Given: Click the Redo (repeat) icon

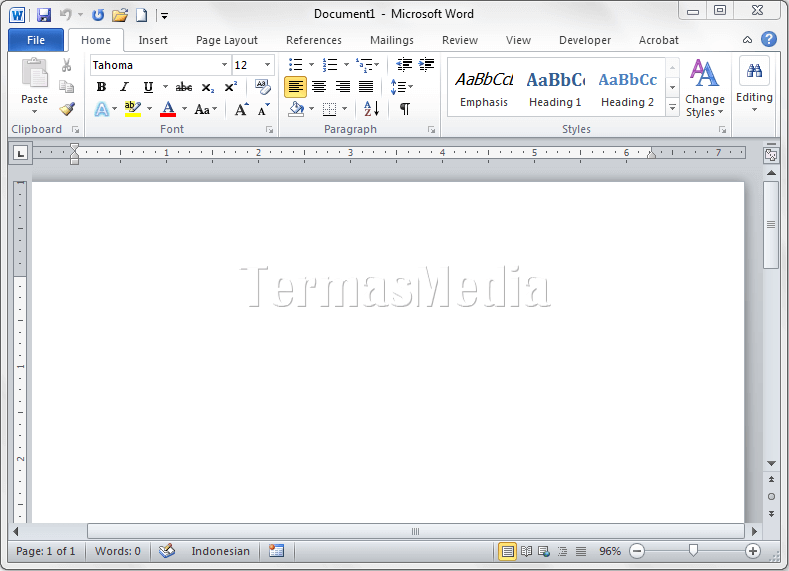Looking at the screenshot, I should pyautogui.click(x=98, y=15).
